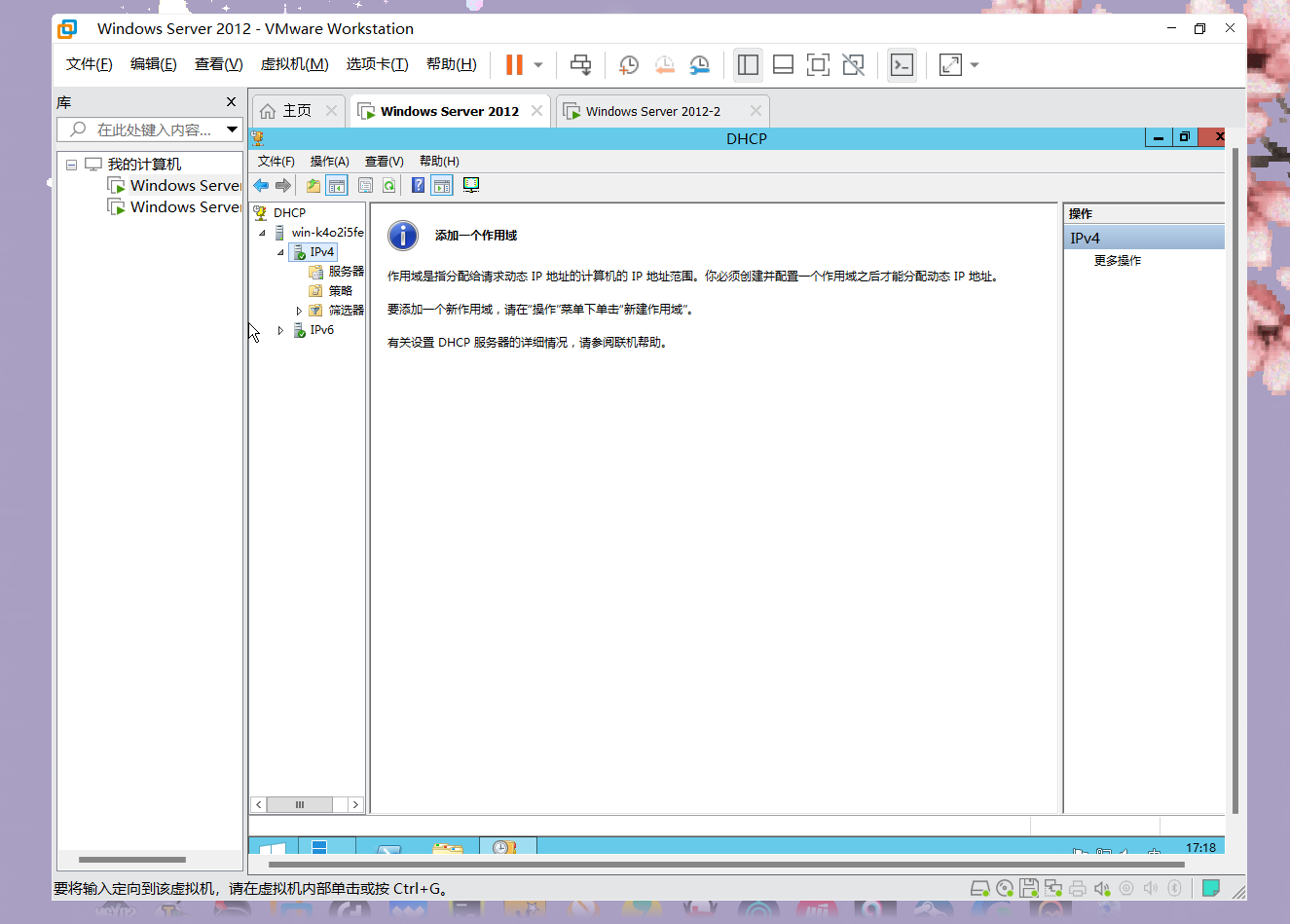
Task: Collapse the 我的计算机 tree node
Action: (71, 165)
